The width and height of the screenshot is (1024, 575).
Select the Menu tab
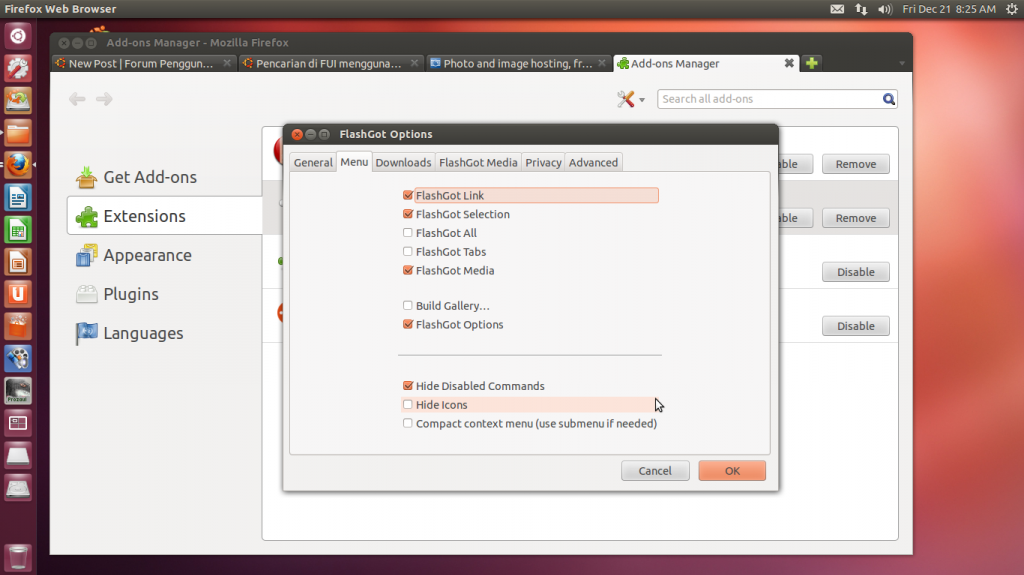[x=354, y=162]
